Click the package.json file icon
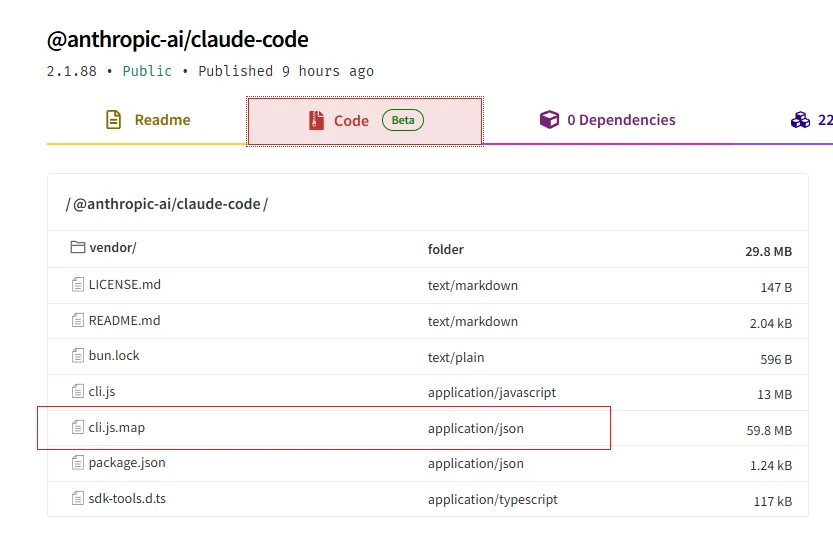833x550 pixels. pyautogui.click(x=78, y=463)
